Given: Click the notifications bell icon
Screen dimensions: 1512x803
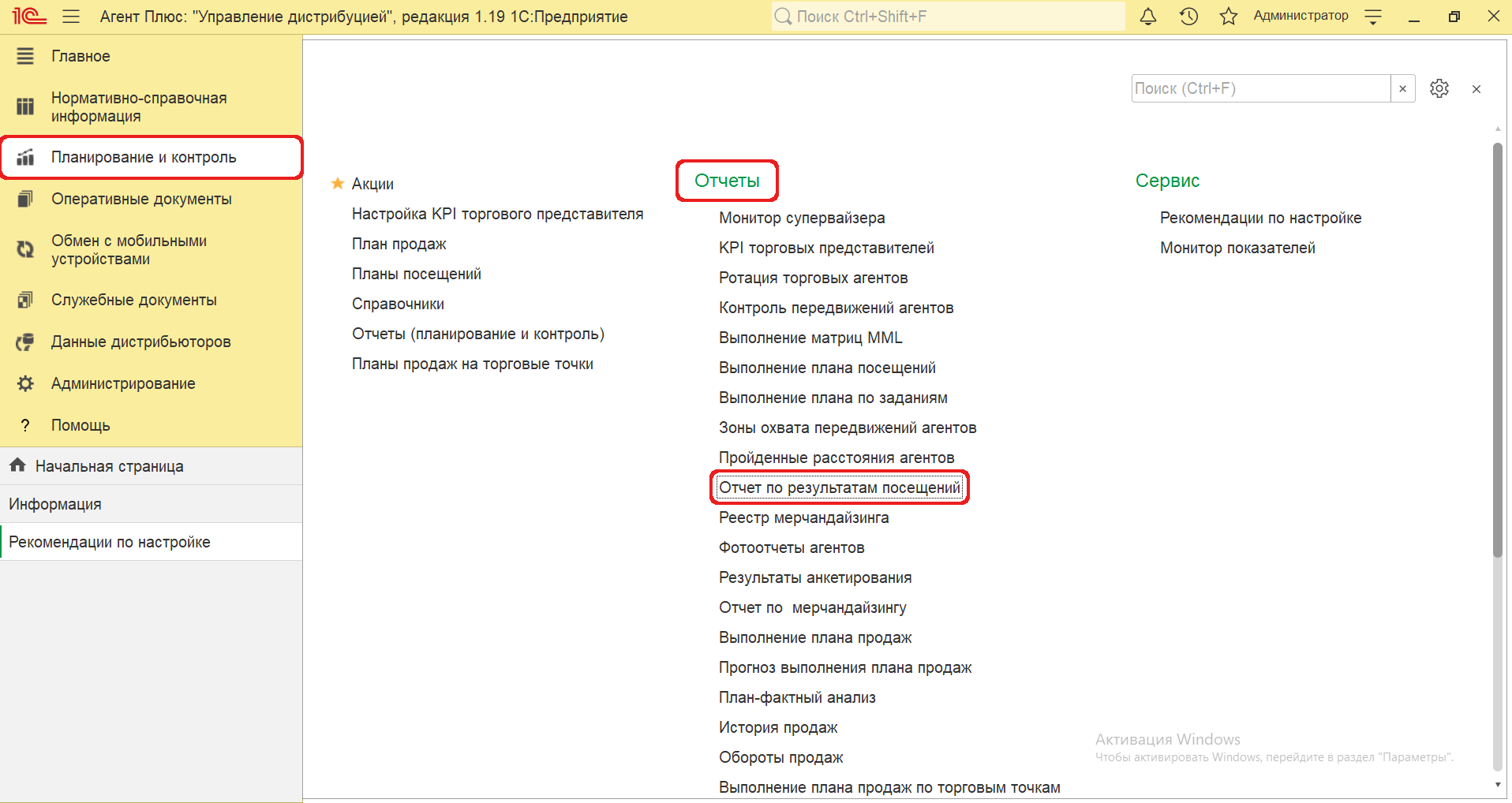Looking at the screenshot, I should [x=1147, y=17].
